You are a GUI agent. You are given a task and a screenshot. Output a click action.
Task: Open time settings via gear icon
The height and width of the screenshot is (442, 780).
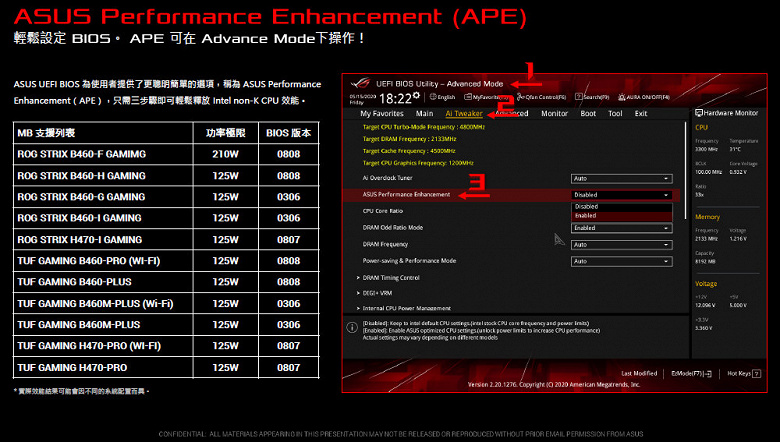(x=416, y=95)
